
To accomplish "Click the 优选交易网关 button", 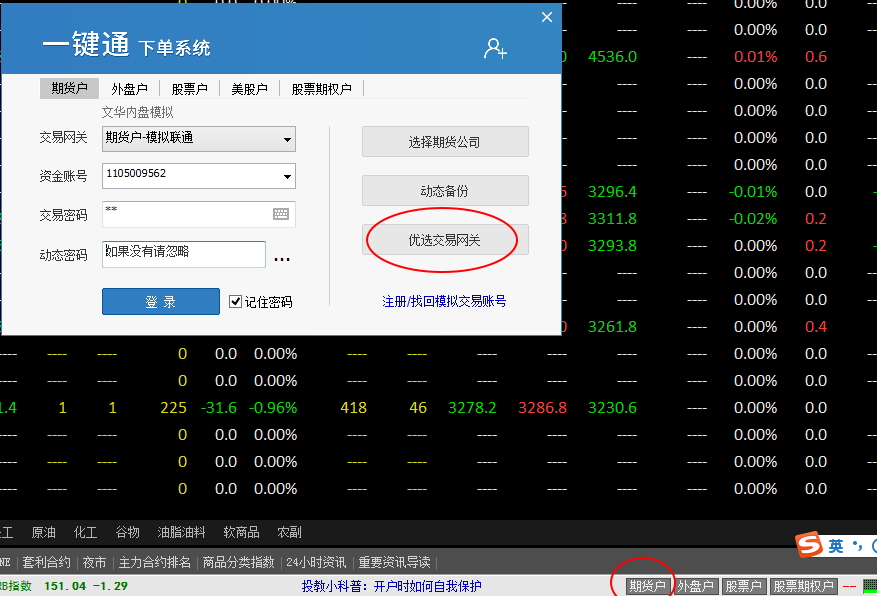I will click(x=445, y=240).
